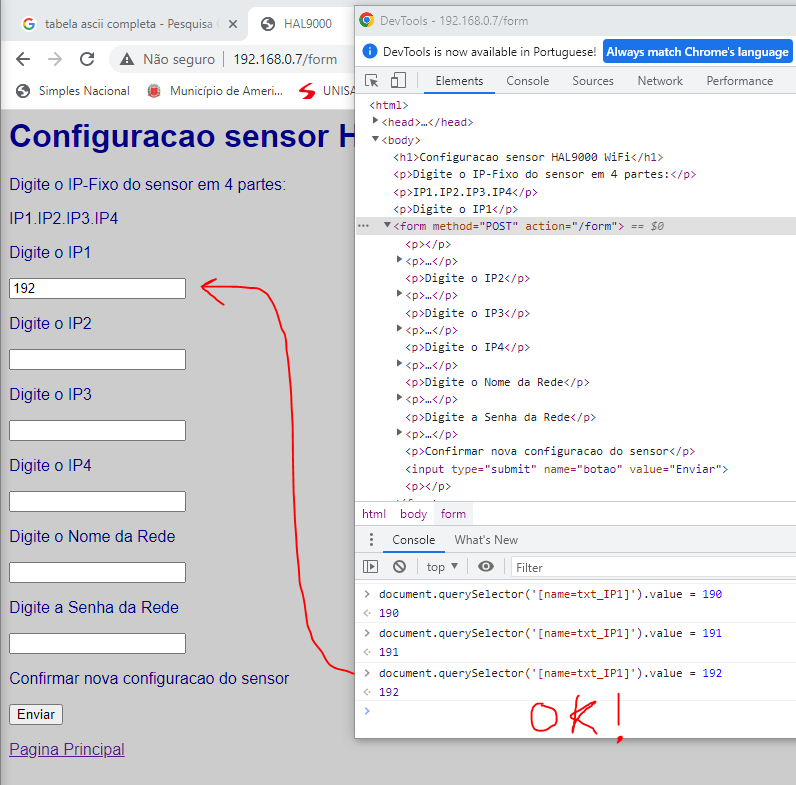
Task: Click the Senha da Rede input field
Action: [97, 644]
